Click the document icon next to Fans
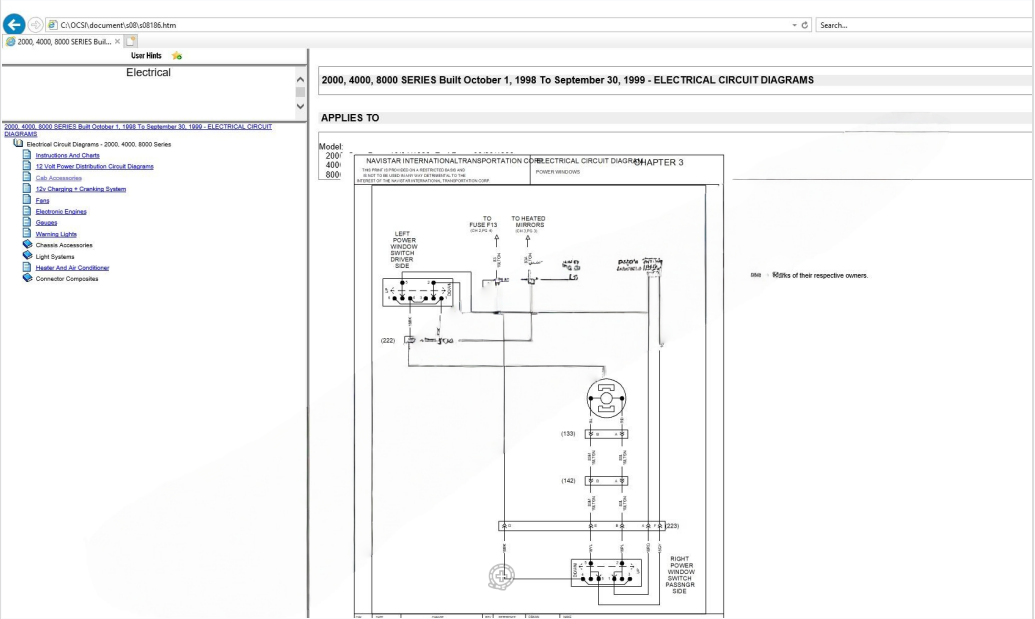The image size is (1035, 619). 27,200
